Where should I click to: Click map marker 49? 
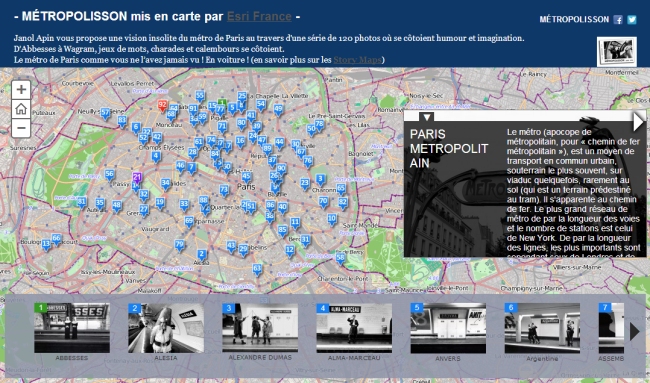point(279,110)
